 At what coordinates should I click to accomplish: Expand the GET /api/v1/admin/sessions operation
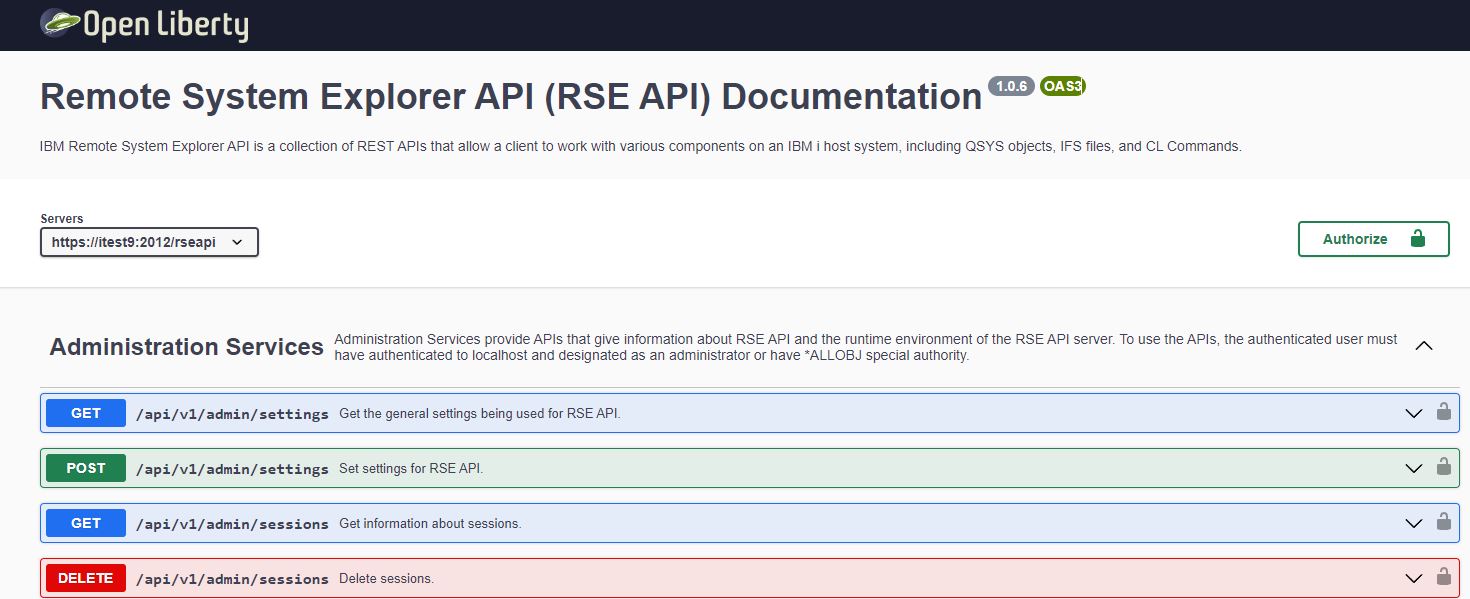[x=1413, y=523]
